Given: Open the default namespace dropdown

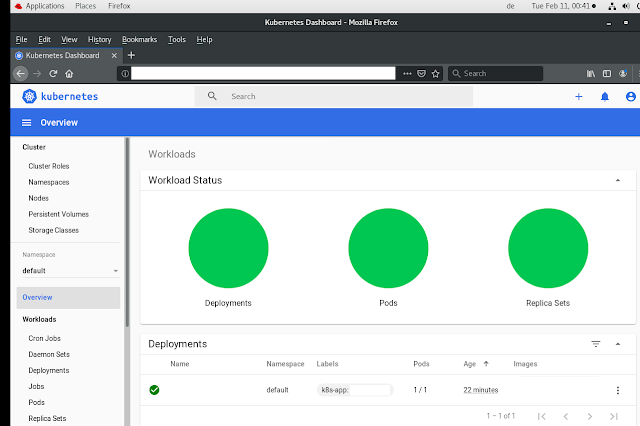Looking at the screenshot, I should coord(70,271).
